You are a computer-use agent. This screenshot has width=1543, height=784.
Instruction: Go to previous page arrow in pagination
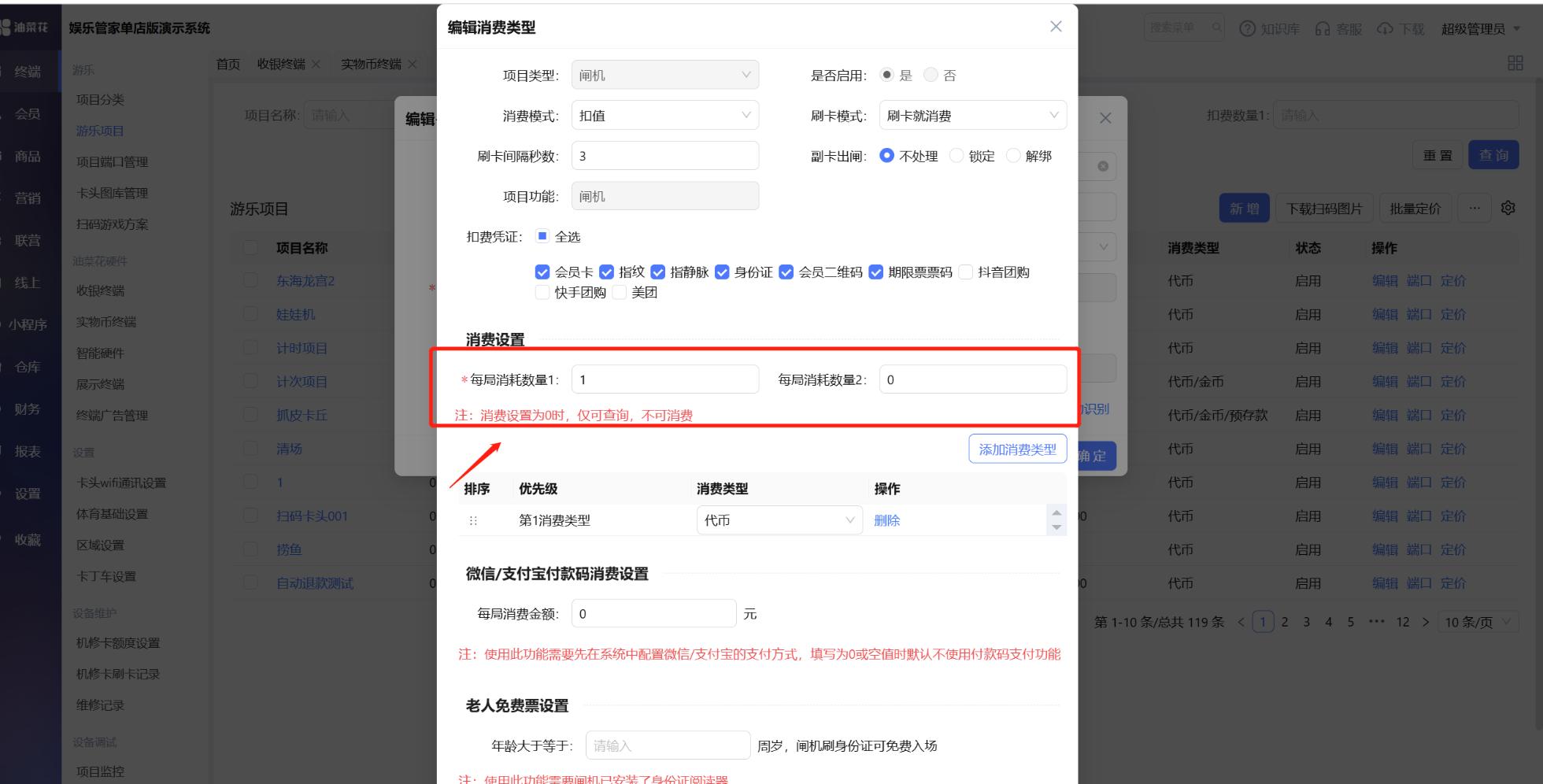pyautogui.click(x=1241, y=622)
